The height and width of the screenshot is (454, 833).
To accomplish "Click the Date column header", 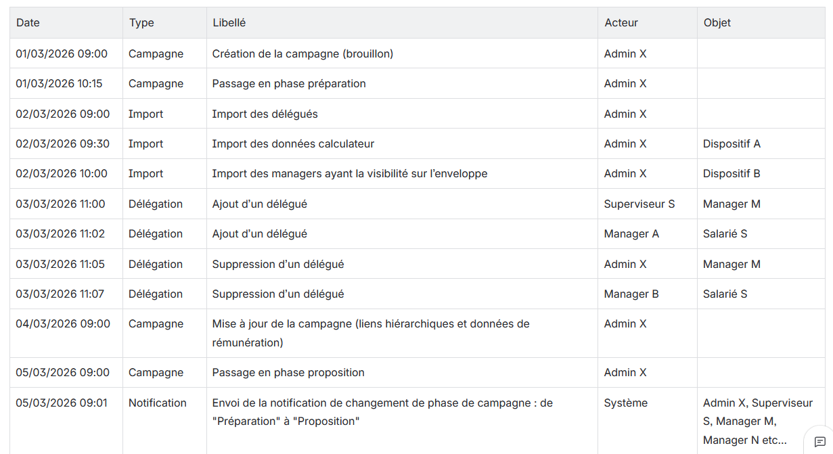I will click(28, 23).
